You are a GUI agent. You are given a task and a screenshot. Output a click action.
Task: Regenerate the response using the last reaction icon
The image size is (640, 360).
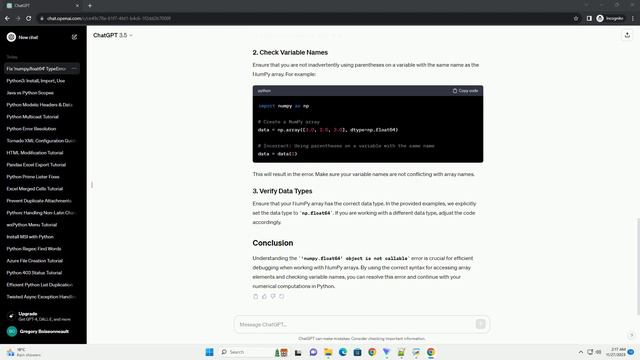pos(282,296)
